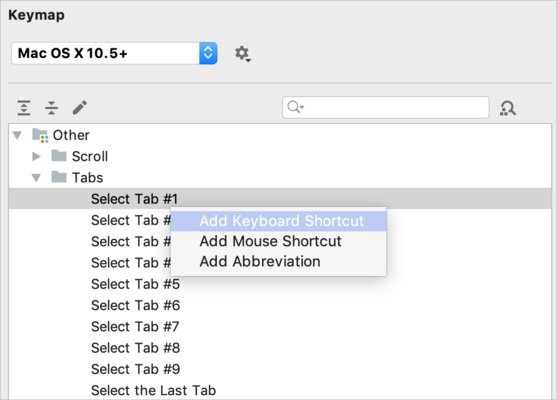Open the gear keymap actions menu
Image resolution: width=557 pixels, height=400 pixels.
point(243,54)
